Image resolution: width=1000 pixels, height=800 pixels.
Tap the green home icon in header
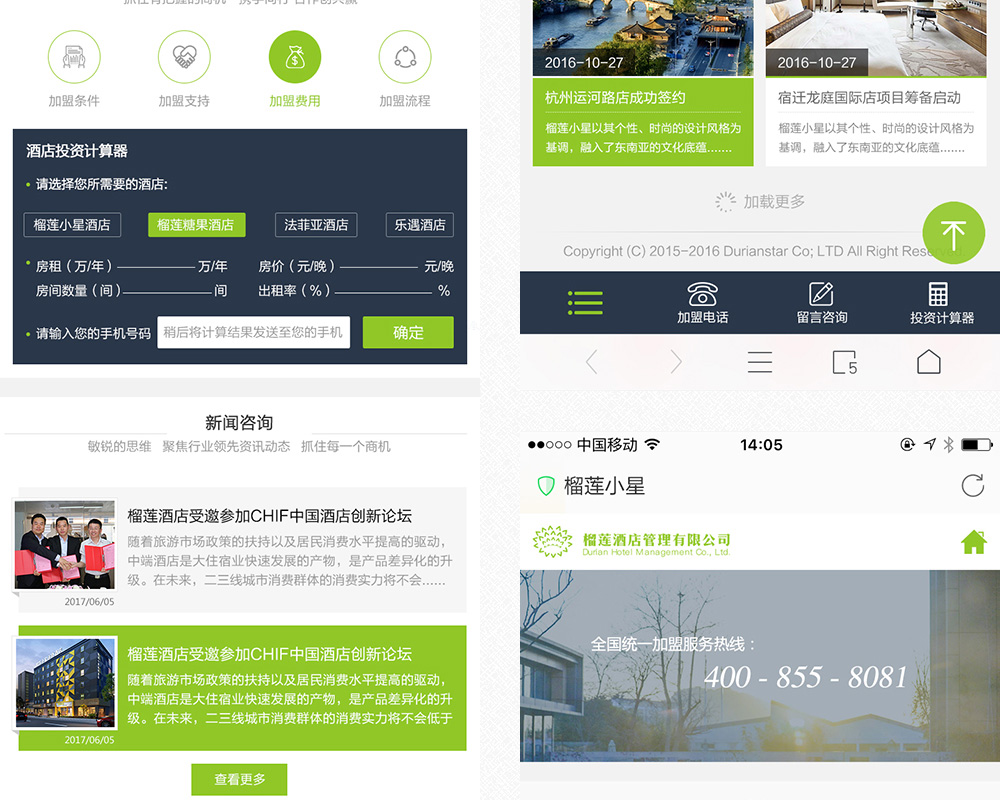coord(974,542)
